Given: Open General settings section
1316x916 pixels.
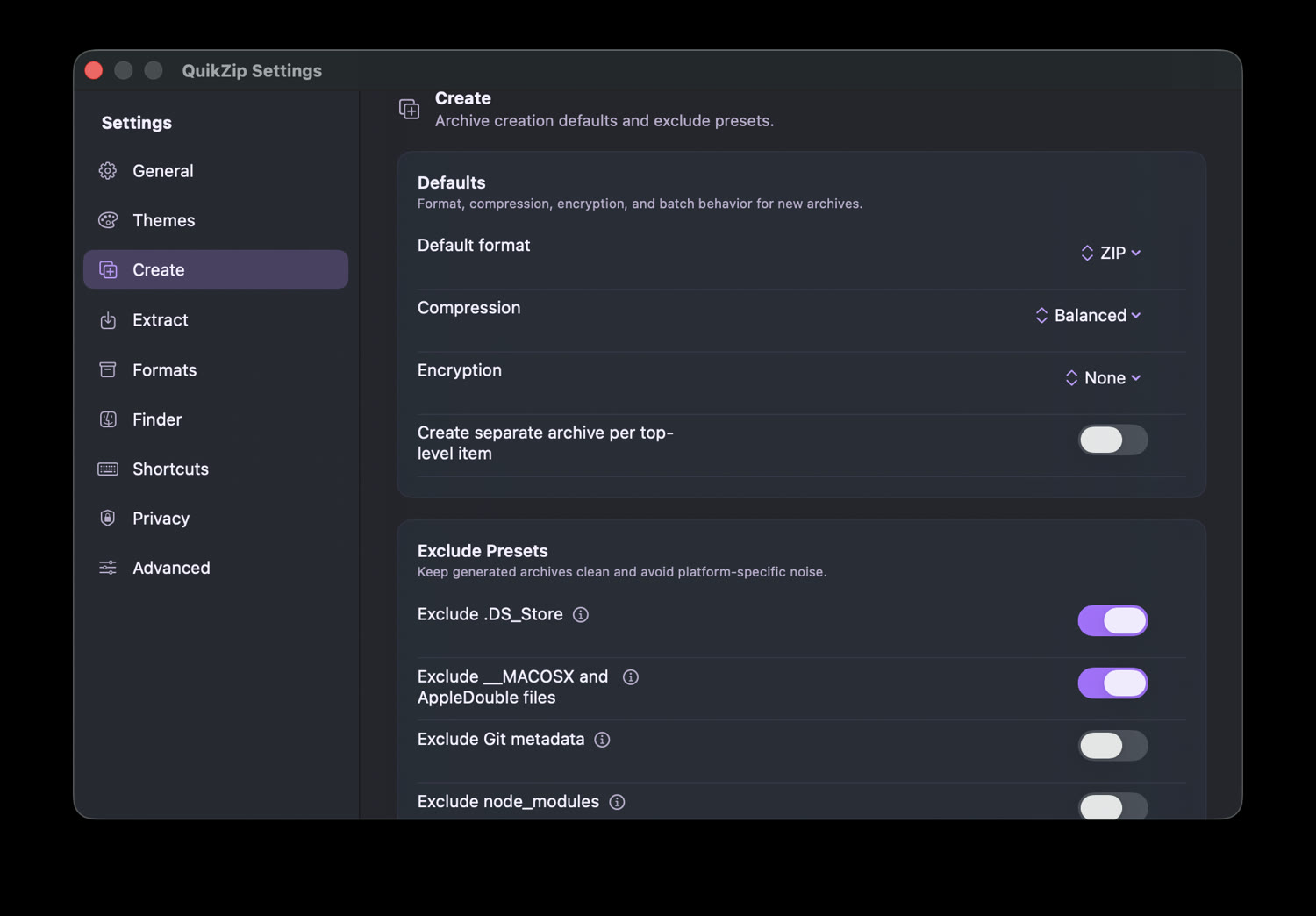Looking at the screenshot, I should [x=216, y=171].
